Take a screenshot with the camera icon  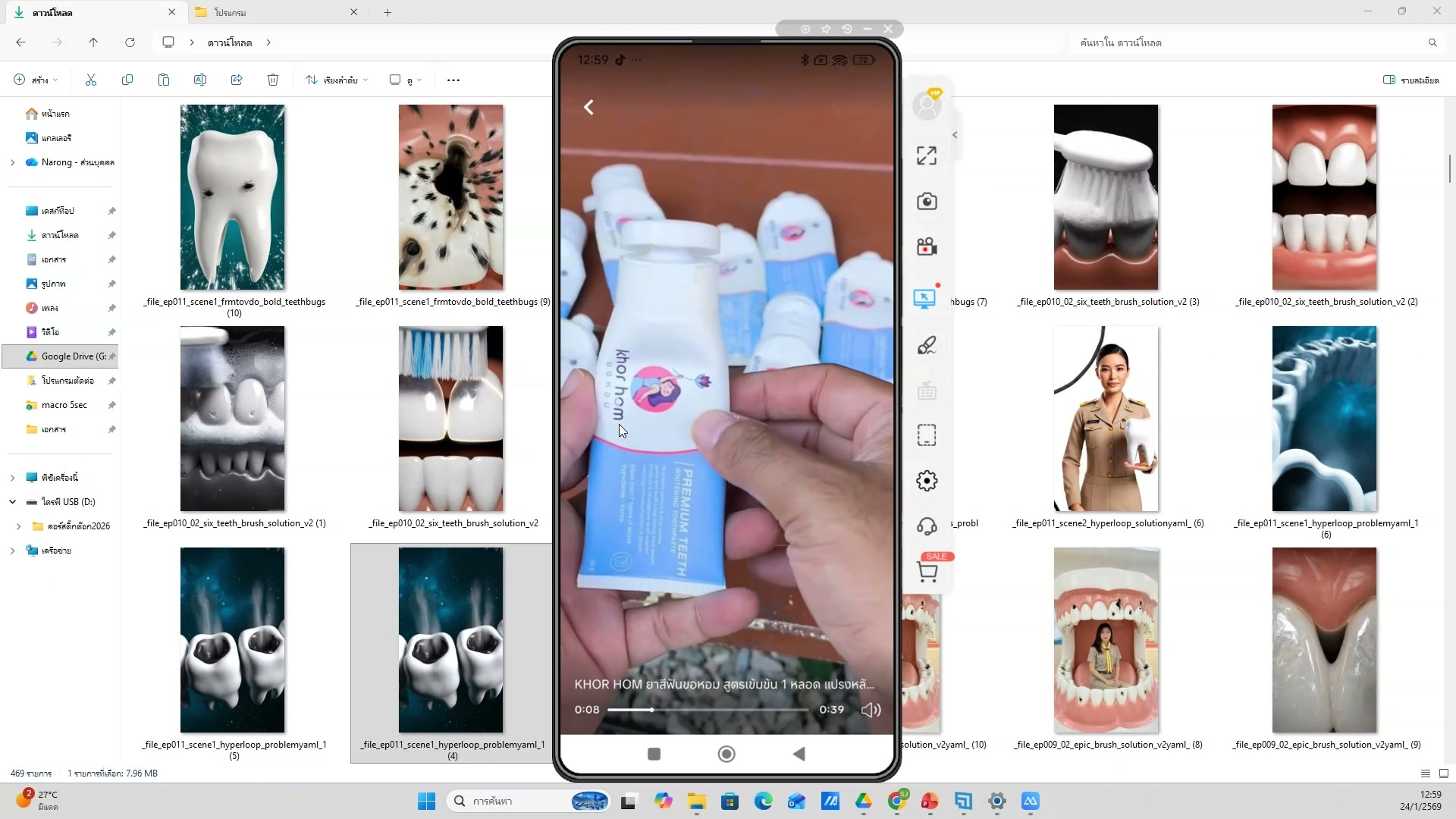[926, 201]
